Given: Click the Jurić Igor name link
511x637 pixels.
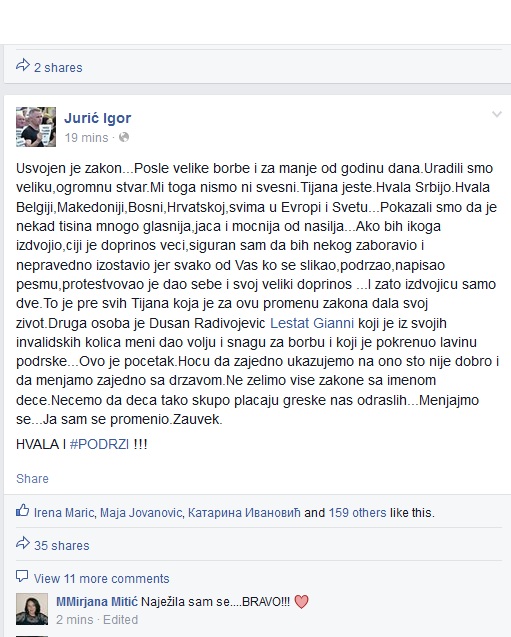Looking at the screenshot, I should click(97, 118).
